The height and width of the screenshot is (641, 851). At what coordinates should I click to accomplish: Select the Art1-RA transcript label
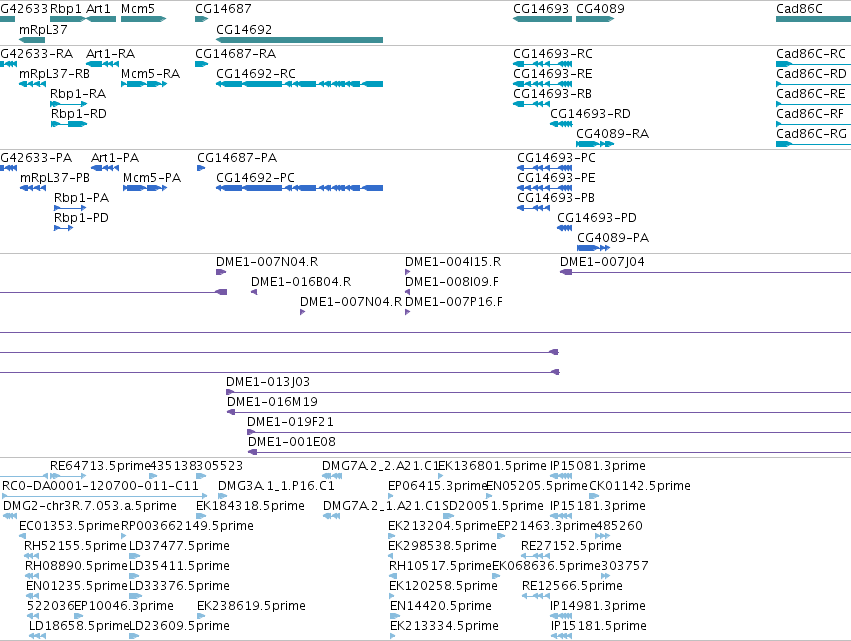point(111,54)
